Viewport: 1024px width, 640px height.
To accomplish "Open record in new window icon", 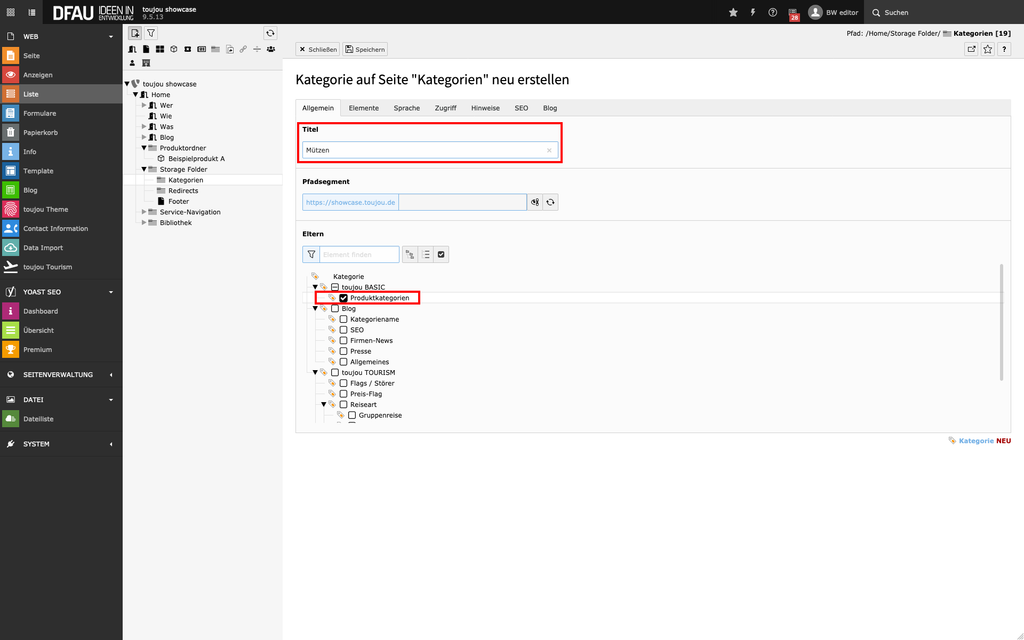I will (x=971, y=49).
